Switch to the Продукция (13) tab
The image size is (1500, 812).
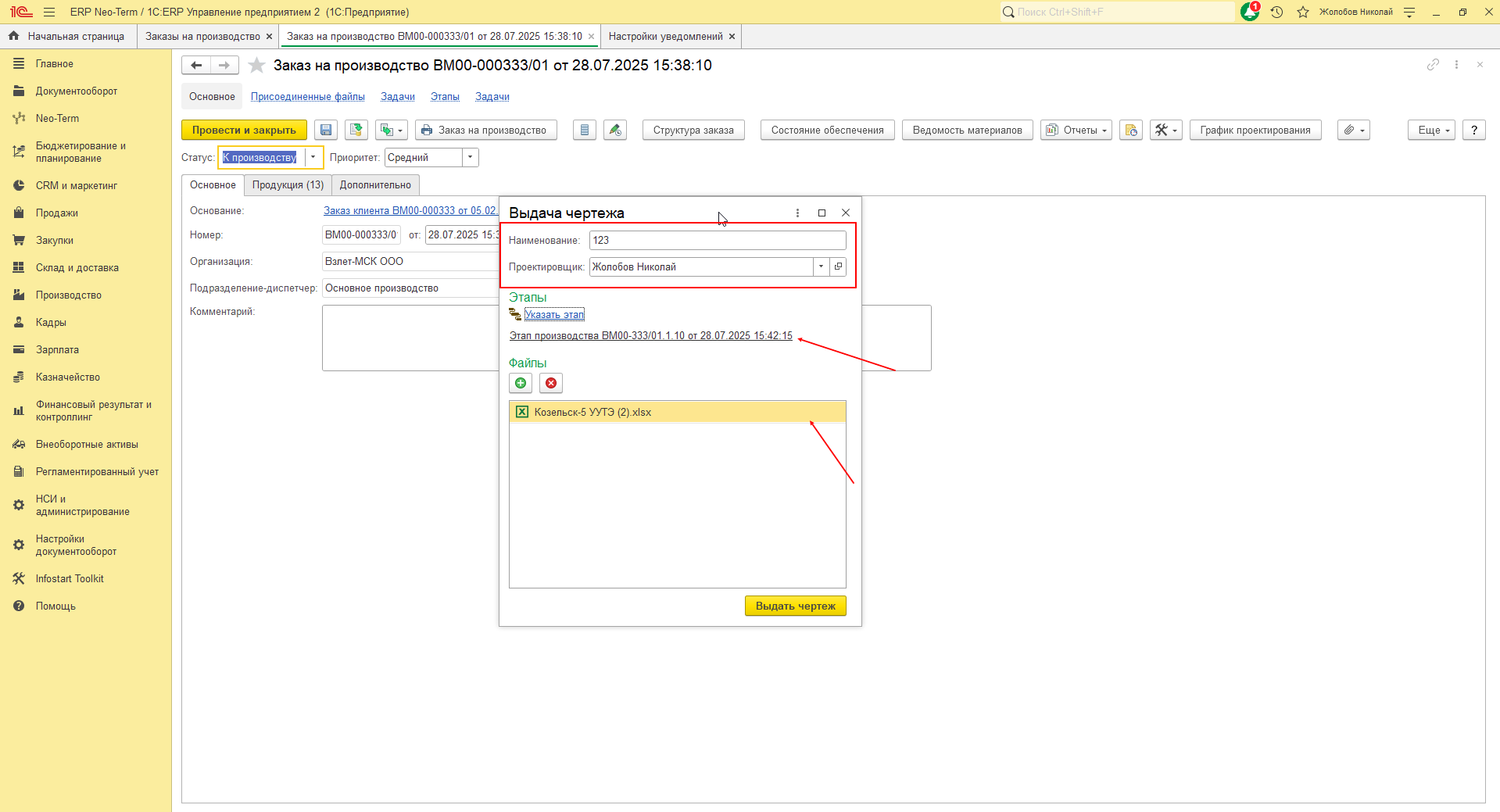point(288,185)
